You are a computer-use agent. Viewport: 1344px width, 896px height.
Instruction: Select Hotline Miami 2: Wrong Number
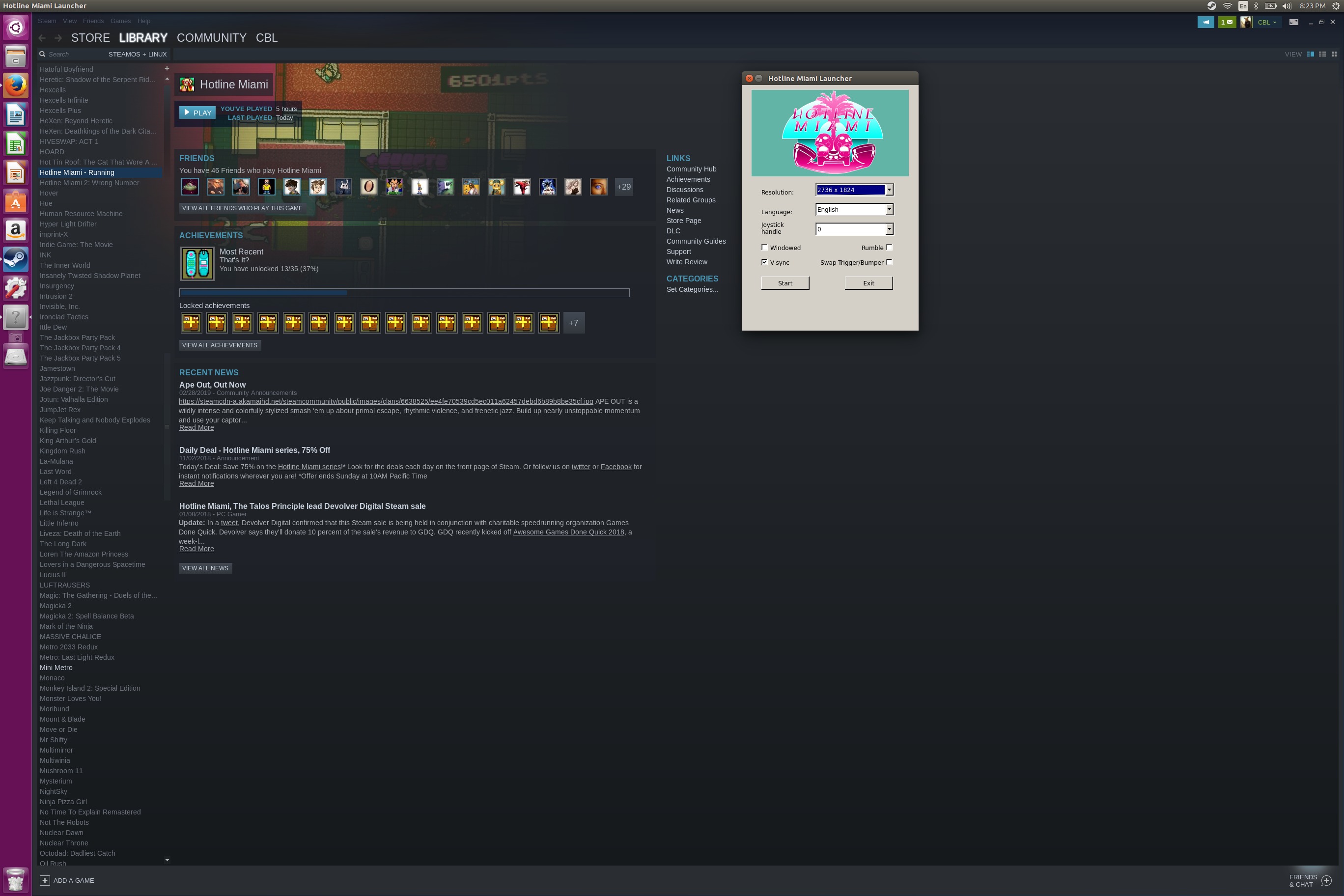[89, 183]
